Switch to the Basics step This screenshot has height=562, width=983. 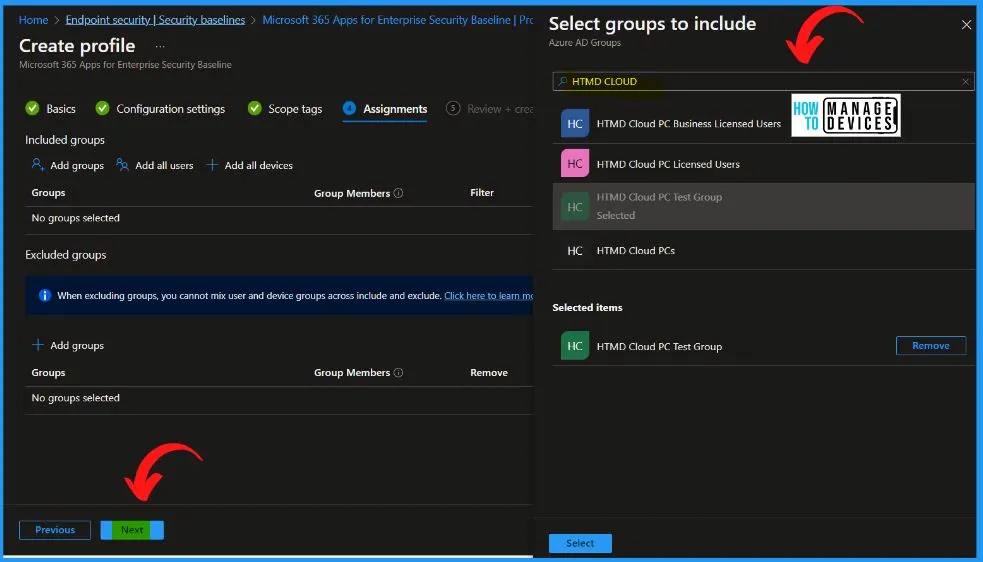(51, 109)
